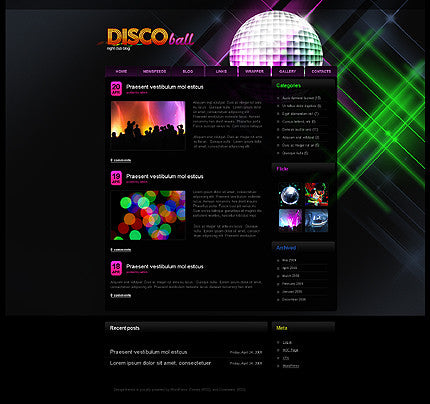430x404 pixels.
Task: Open the second post title link
Action: pos(165,176)
